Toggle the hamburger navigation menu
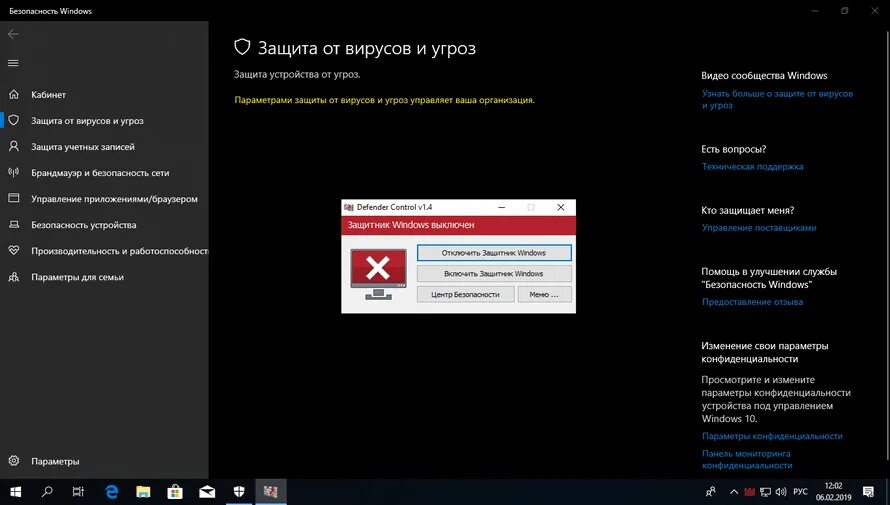The height and width of the screenshot is (505, 890). coord(13,63)
